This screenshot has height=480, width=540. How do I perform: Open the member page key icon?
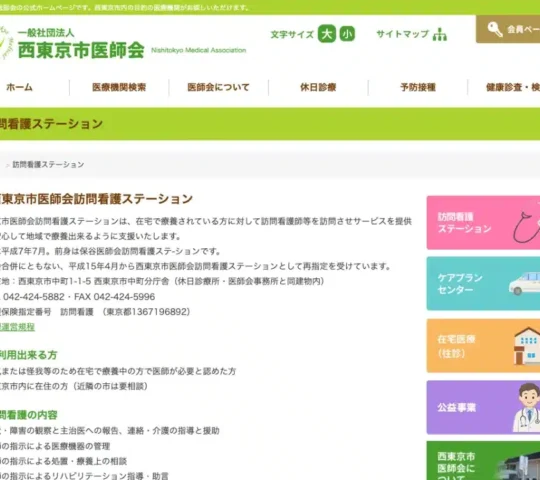pyautogui.click(x=495, y=29)
